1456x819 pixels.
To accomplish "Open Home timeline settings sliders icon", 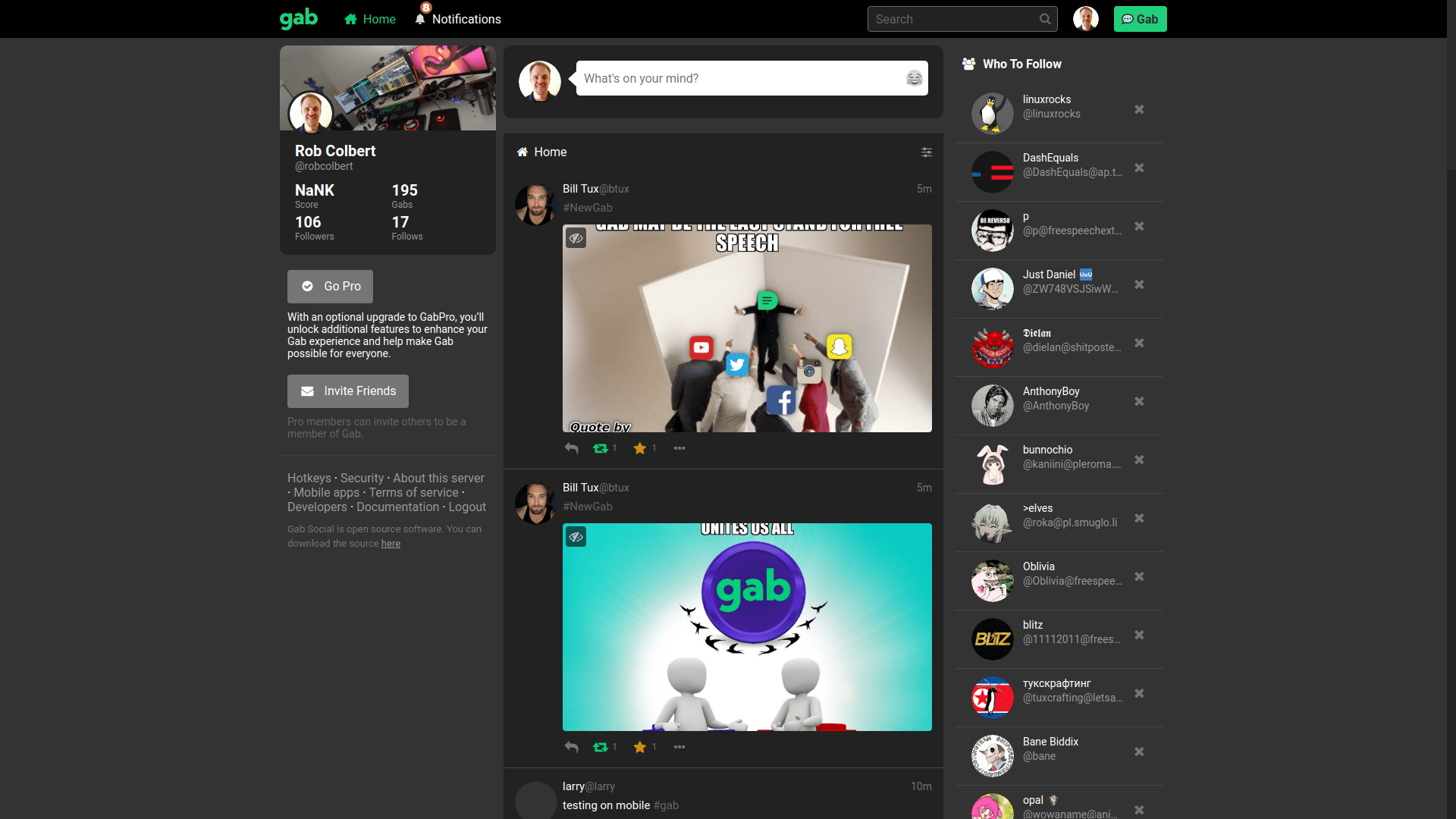I will click(x=927, y=152).
